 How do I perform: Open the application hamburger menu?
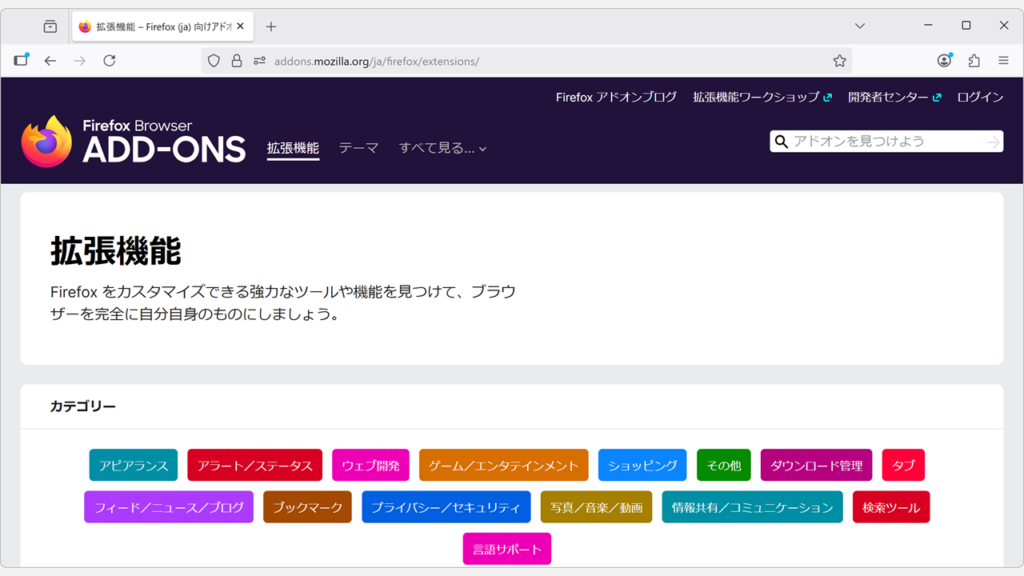(x=1004, y=61)
